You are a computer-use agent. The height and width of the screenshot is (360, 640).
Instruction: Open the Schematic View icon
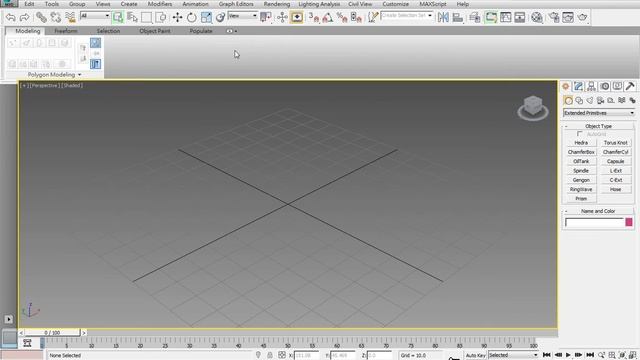(520, 17)
